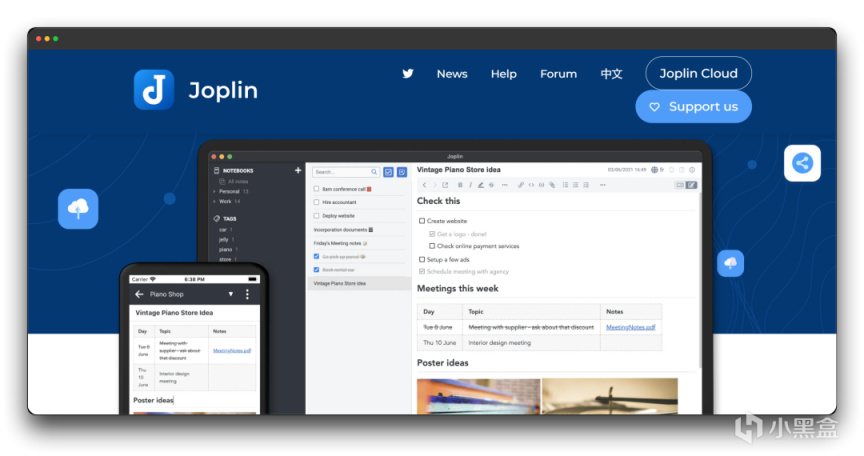The height and width of the screenshot is (456, 864).
Task: Select the car tag
Action: tap(223, 230)
